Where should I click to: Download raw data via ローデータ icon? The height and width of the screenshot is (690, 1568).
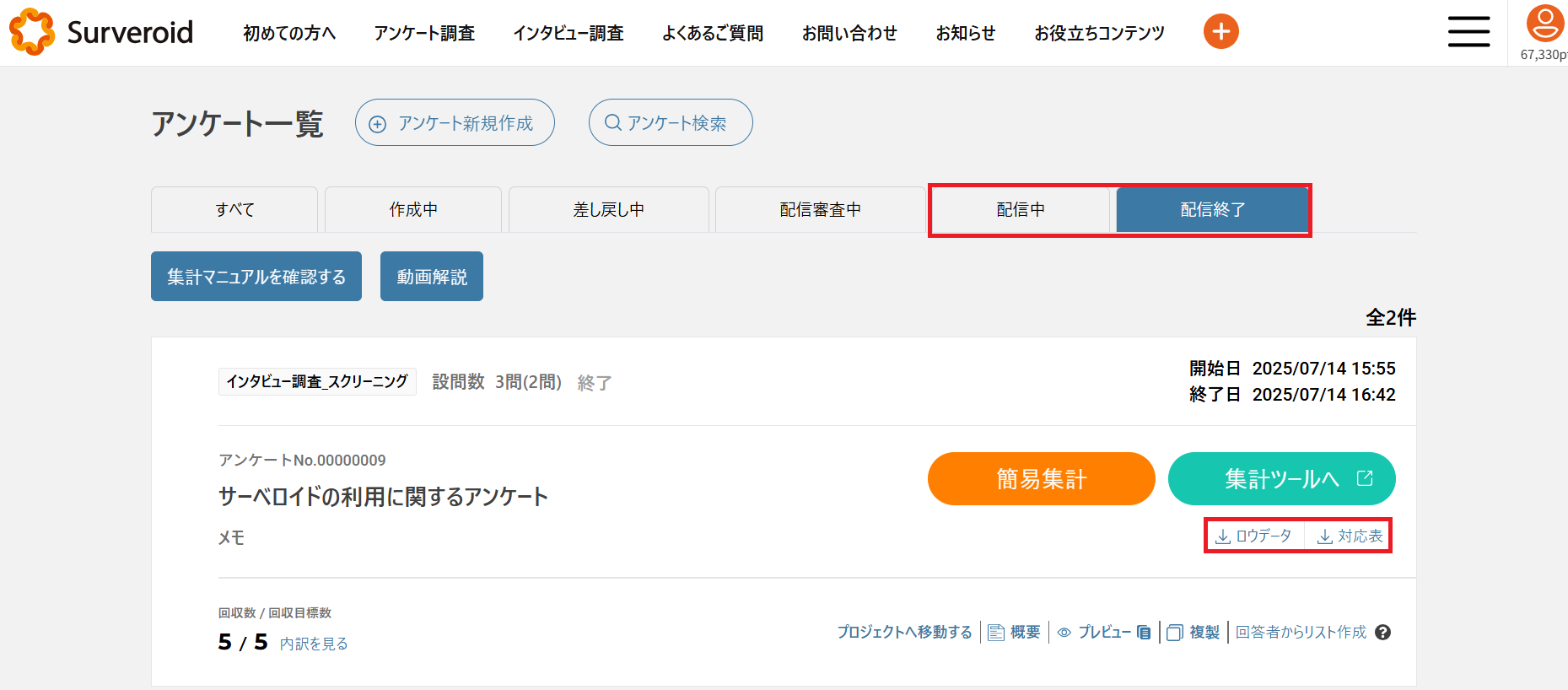(1254, 536)
